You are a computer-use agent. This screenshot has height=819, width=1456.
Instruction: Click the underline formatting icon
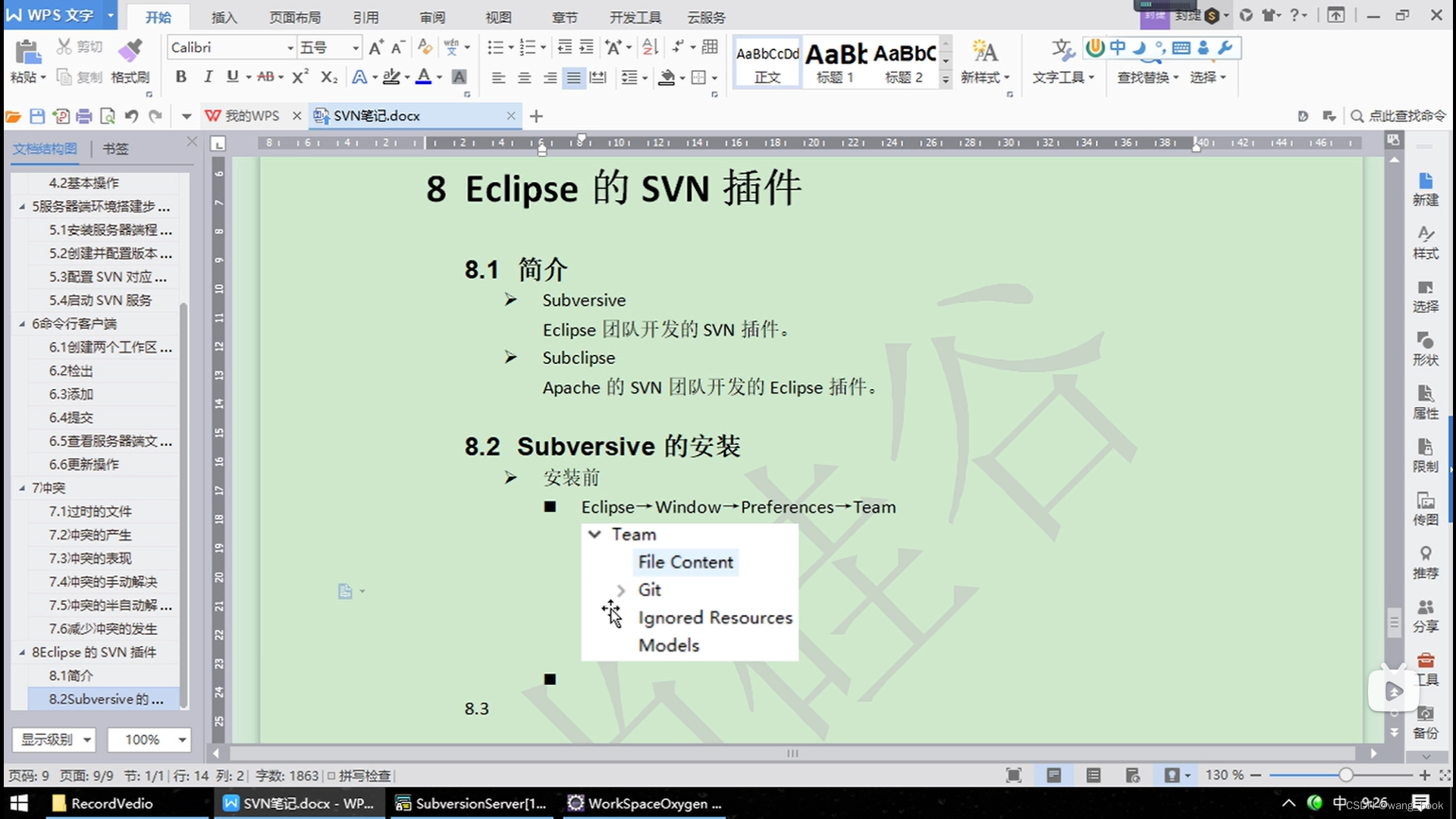(232, 77)
